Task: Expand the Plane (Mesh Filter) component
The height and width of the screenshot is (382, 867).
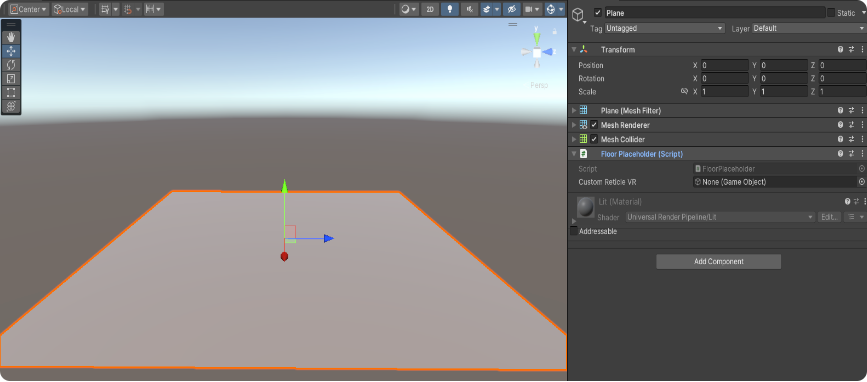Action: click(574, 111)
